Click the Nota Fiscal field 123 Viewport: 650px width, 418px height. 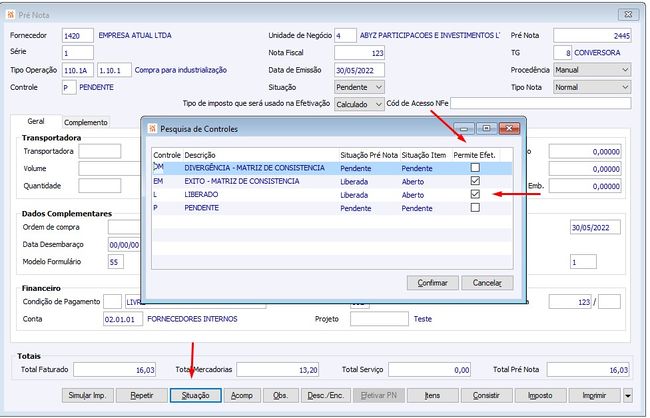tap(359, 53)
